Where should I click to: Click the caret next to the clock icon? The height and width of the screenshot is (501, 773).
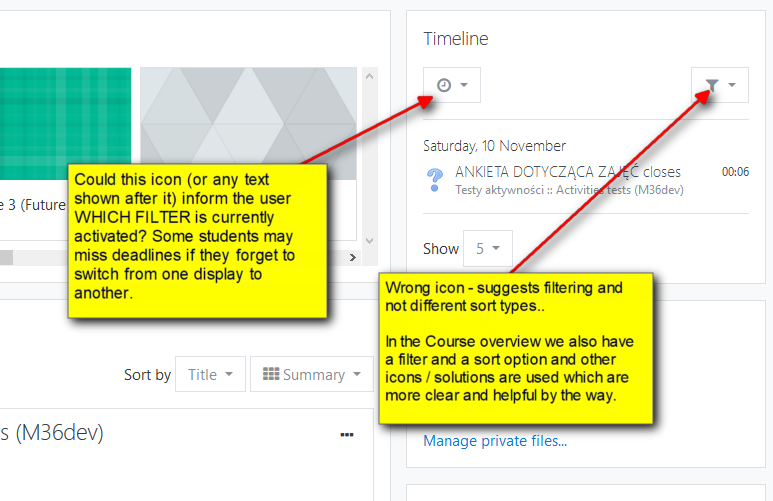464,85
